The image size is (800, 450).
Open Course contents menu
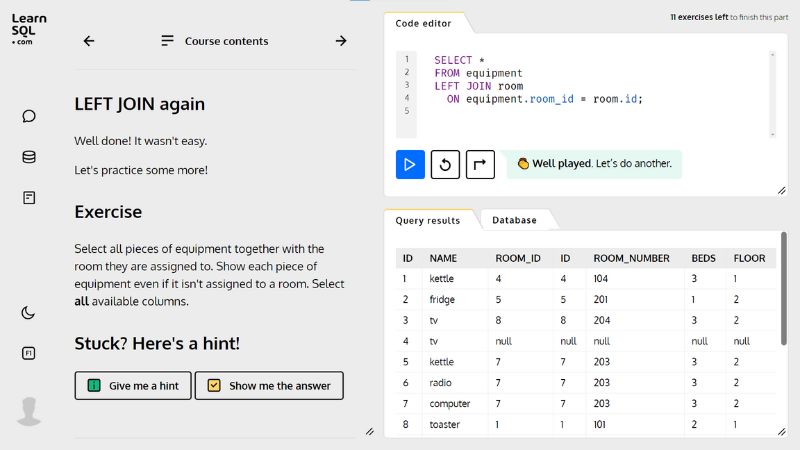pyautogui.click(x=215, y=41)
